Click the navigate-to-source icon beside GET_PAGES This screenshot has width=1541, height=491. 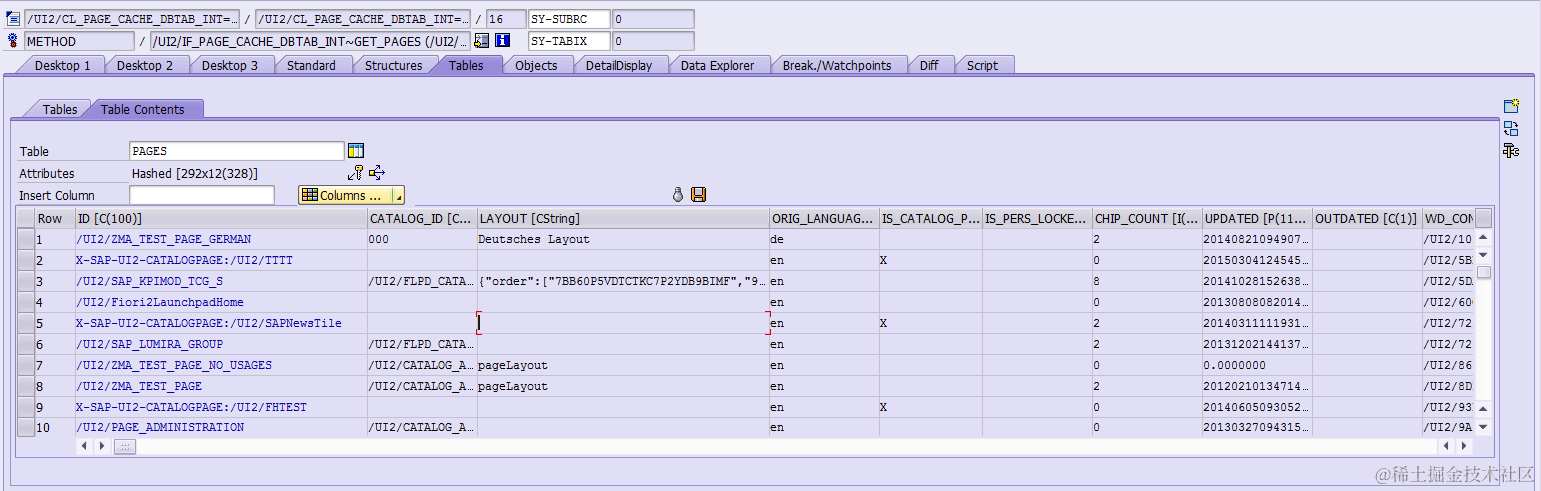[x=482, y=41]
